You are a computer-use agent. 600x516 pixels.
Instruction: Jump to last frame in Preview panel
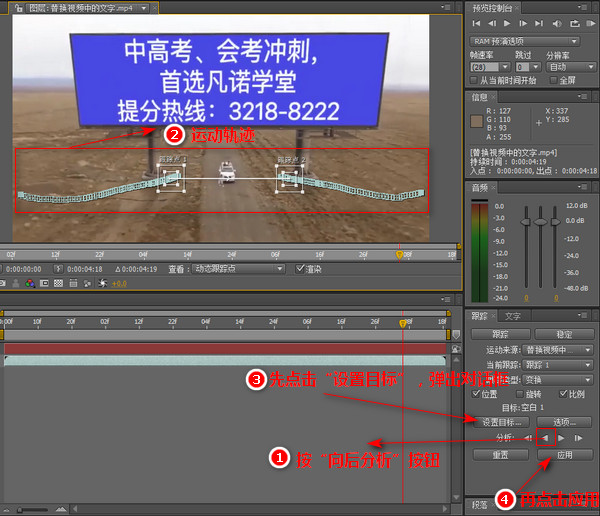pos(539,23)
